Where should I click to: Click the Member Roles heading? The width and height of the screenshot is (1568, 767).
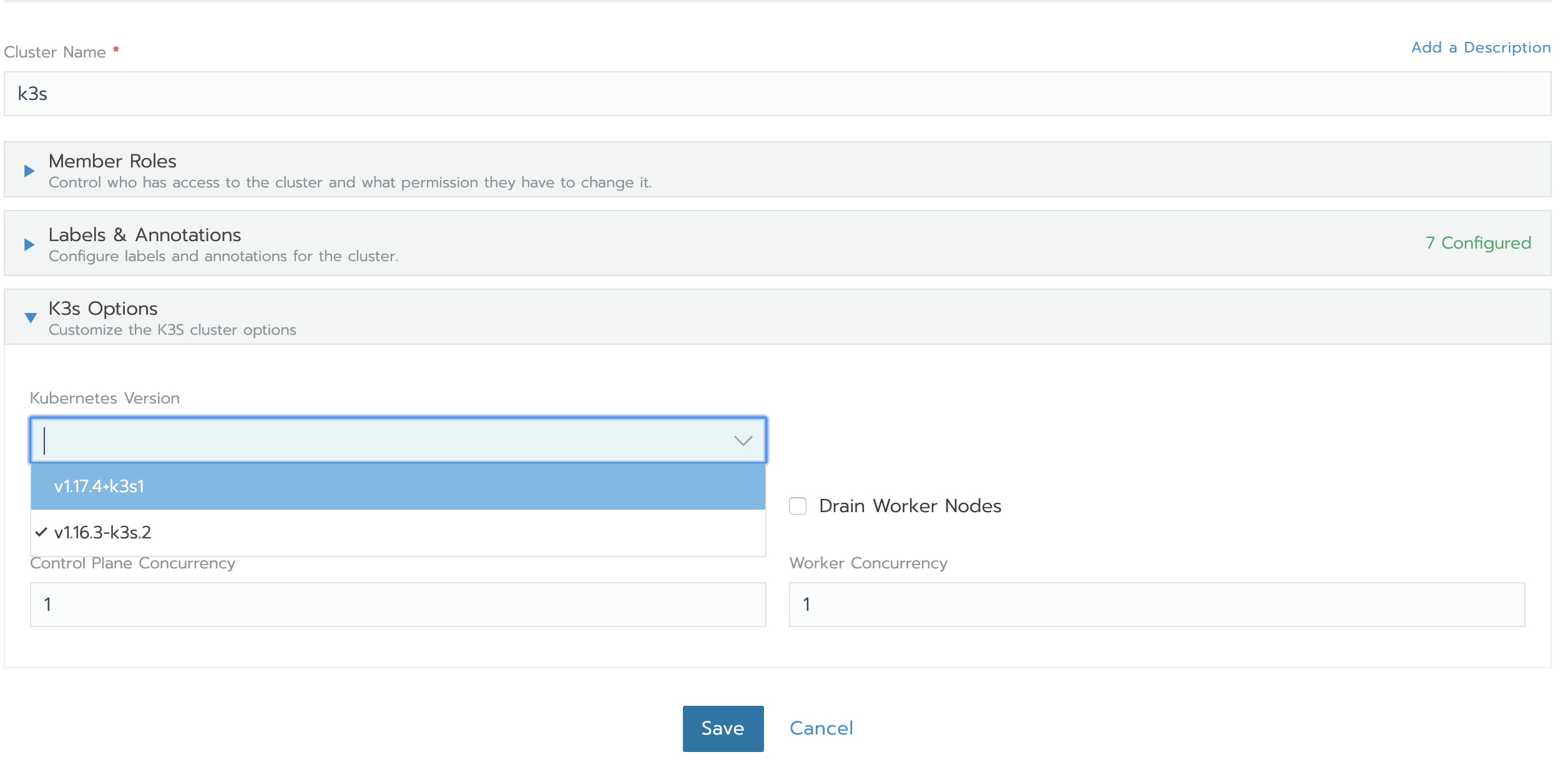click(112, 161)
